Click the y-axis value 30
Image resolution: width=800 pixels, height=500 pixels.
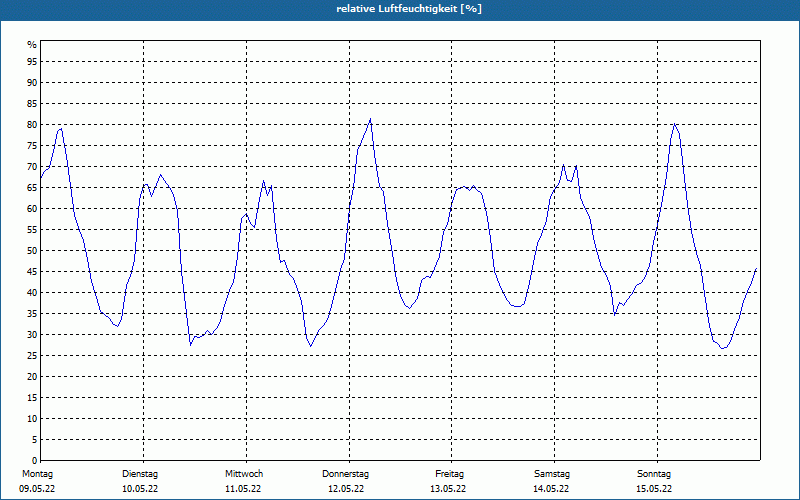(32, 335)
